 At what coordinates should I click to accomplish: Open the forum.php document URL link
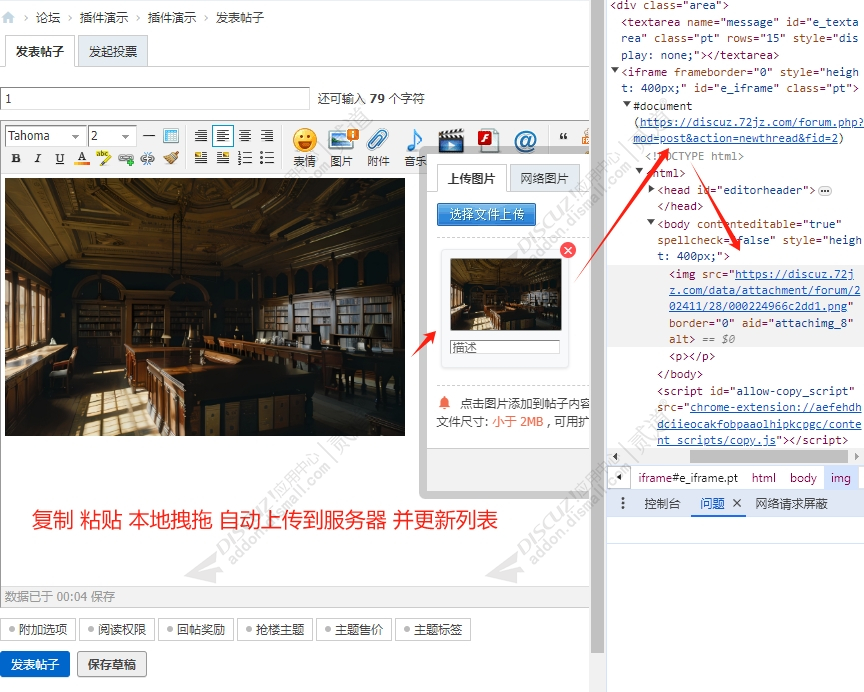749,130
